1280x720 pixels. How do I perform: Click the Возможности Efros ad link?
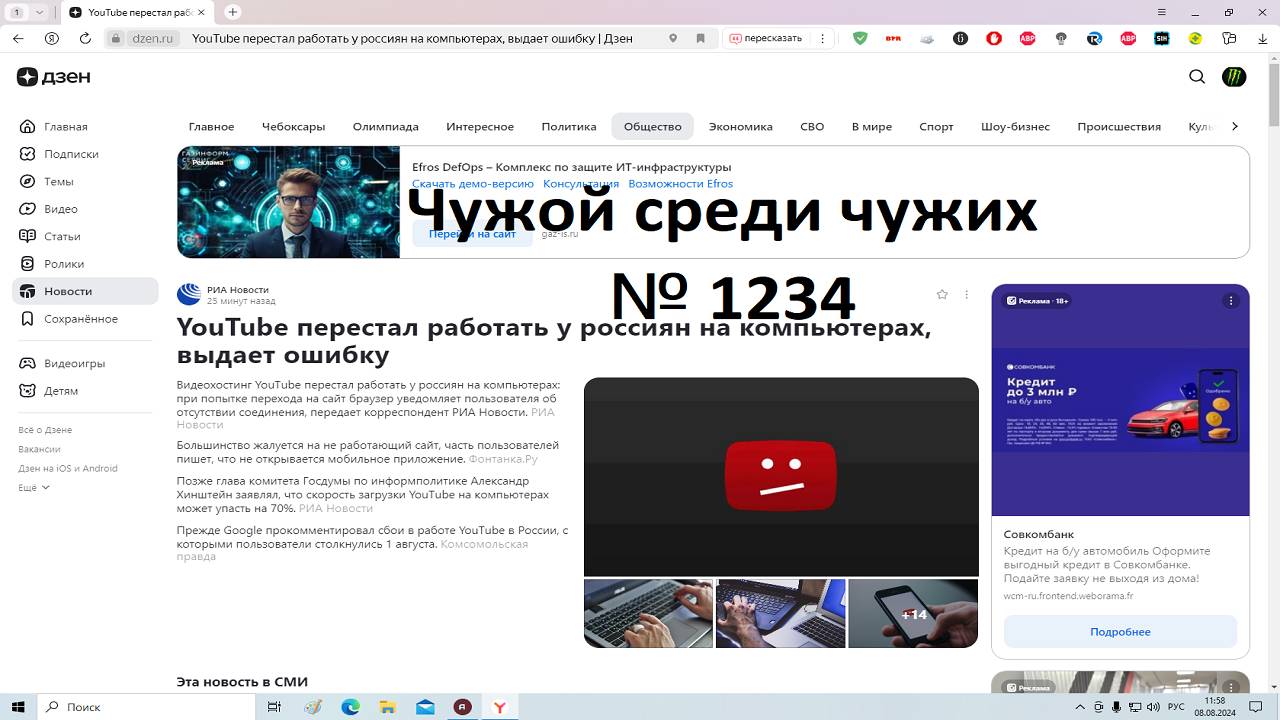[680, 184]
